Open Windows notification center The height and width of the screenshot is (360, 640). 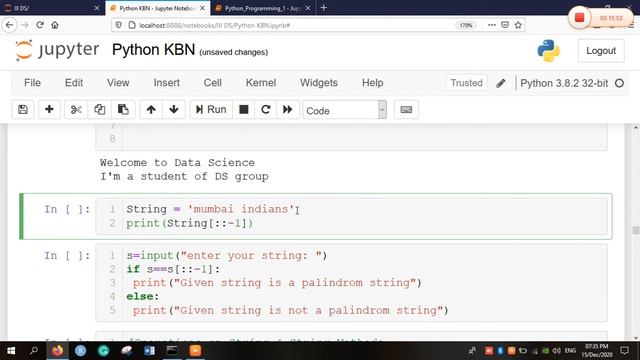pos(624,351)
